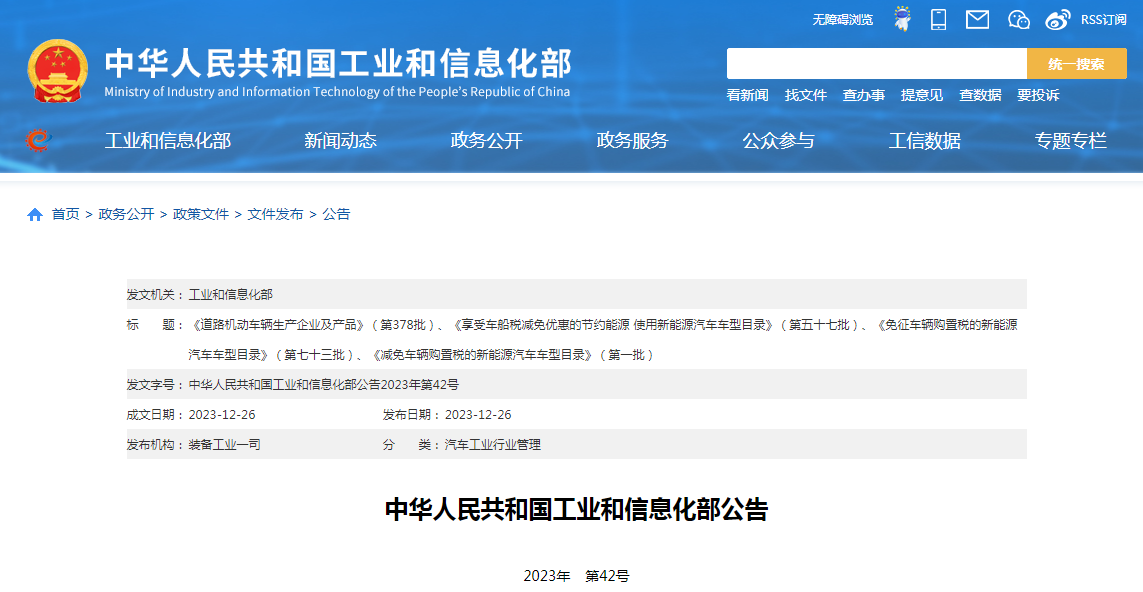The width and height of the screenshot is (1143, 592).
Task: Select publisher 装备工业一司
Action: (x=225, y=445)
